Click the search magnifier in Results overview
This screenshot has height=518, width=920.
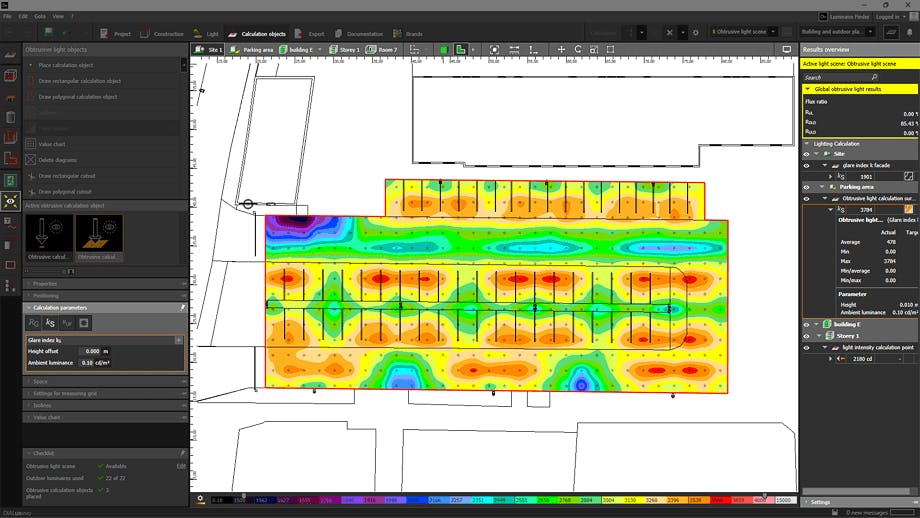tap(874, 77)
